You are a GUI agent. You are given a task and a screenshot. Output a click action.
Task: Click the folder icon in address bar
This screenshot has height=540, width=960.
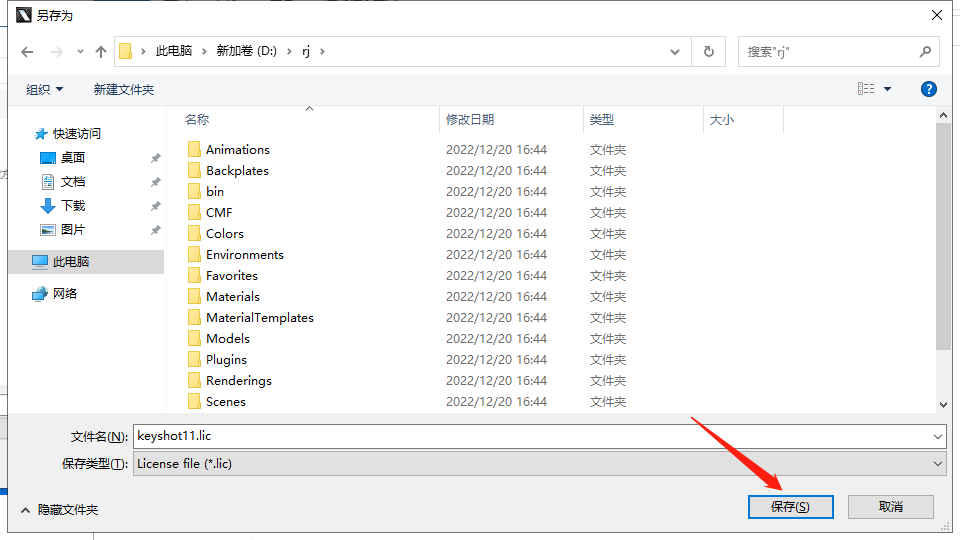coord(126,51)
